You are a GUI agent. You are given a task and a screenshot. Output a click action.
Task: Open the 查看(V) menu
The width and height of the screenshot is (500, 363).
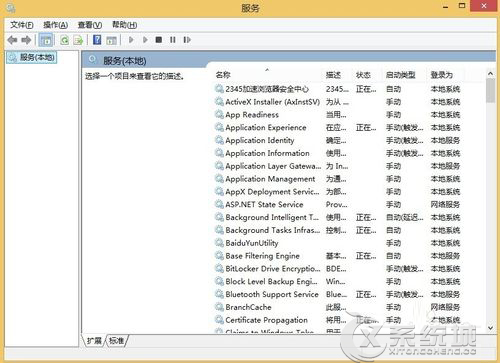point(90,25)
